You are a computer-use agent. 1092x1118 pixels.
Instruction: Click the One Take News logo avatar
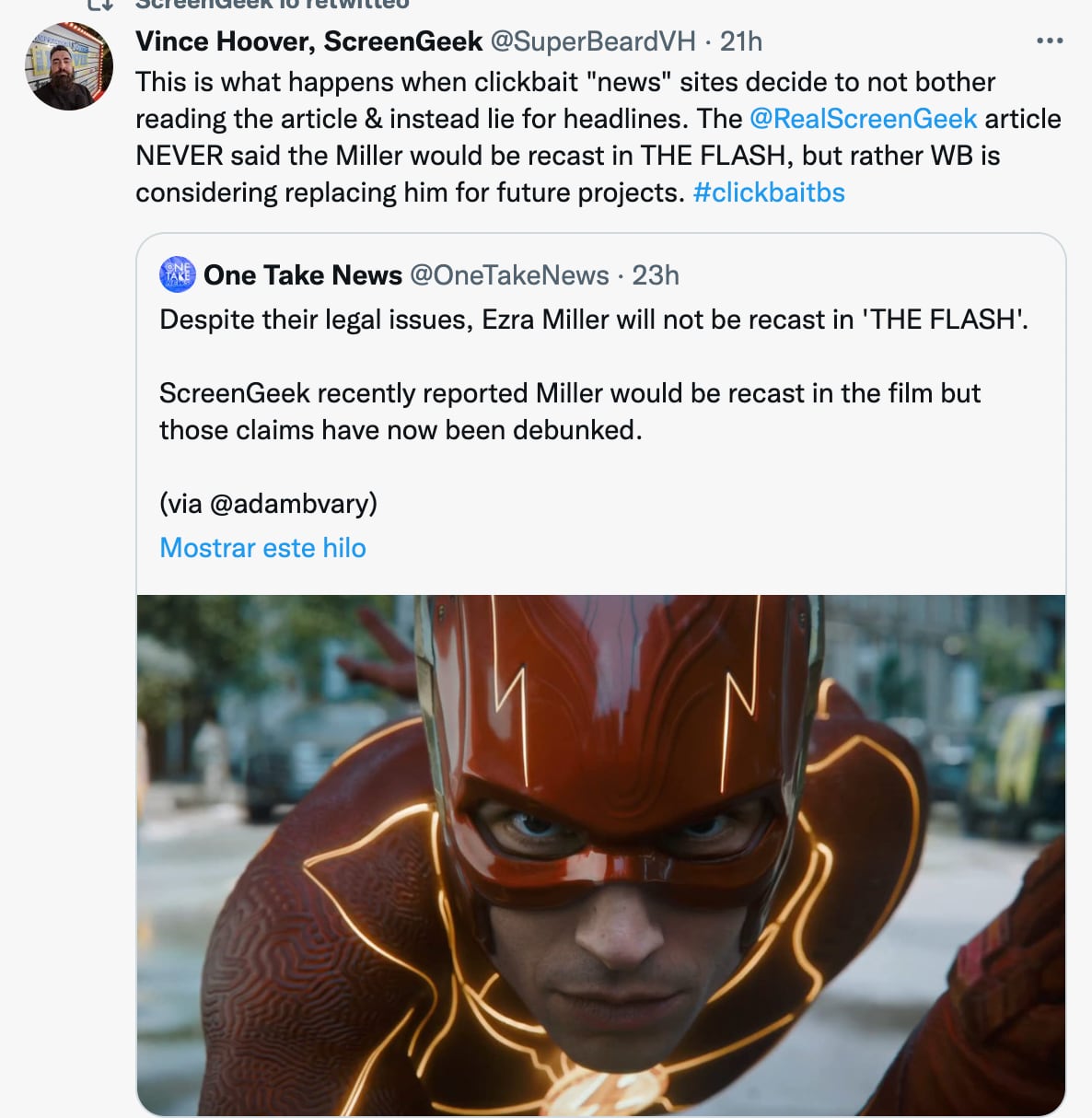coord(178,274)
